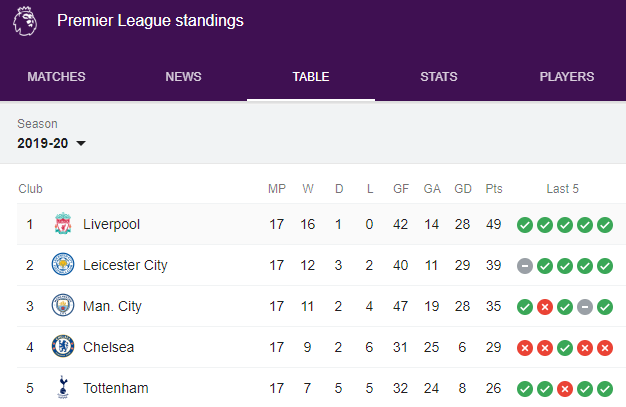Open the Stats tab
The height and width of the screenshot is (407, 626).
click(x=439, y=77)
